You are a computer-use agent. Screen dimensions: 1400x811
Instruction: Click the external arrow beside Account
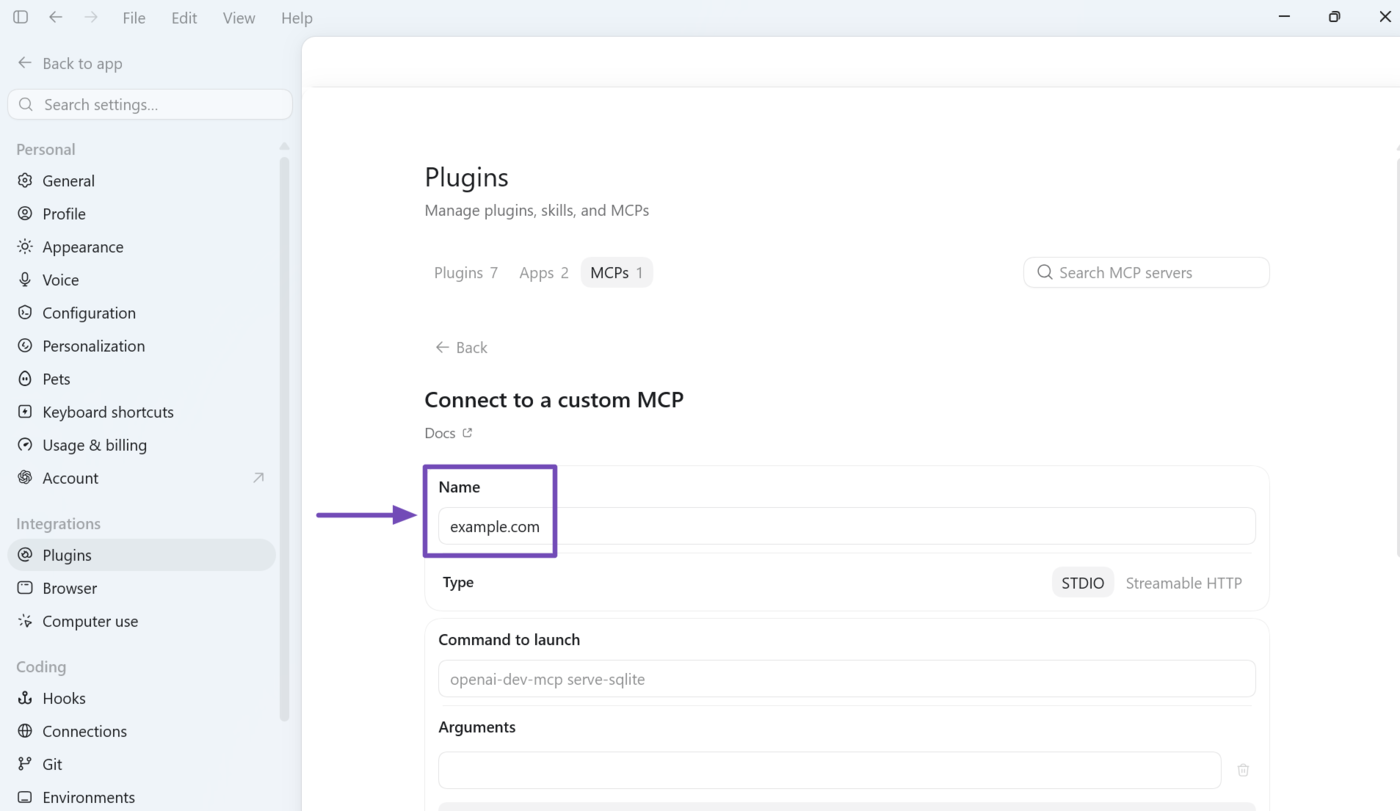tap(258, 478)
